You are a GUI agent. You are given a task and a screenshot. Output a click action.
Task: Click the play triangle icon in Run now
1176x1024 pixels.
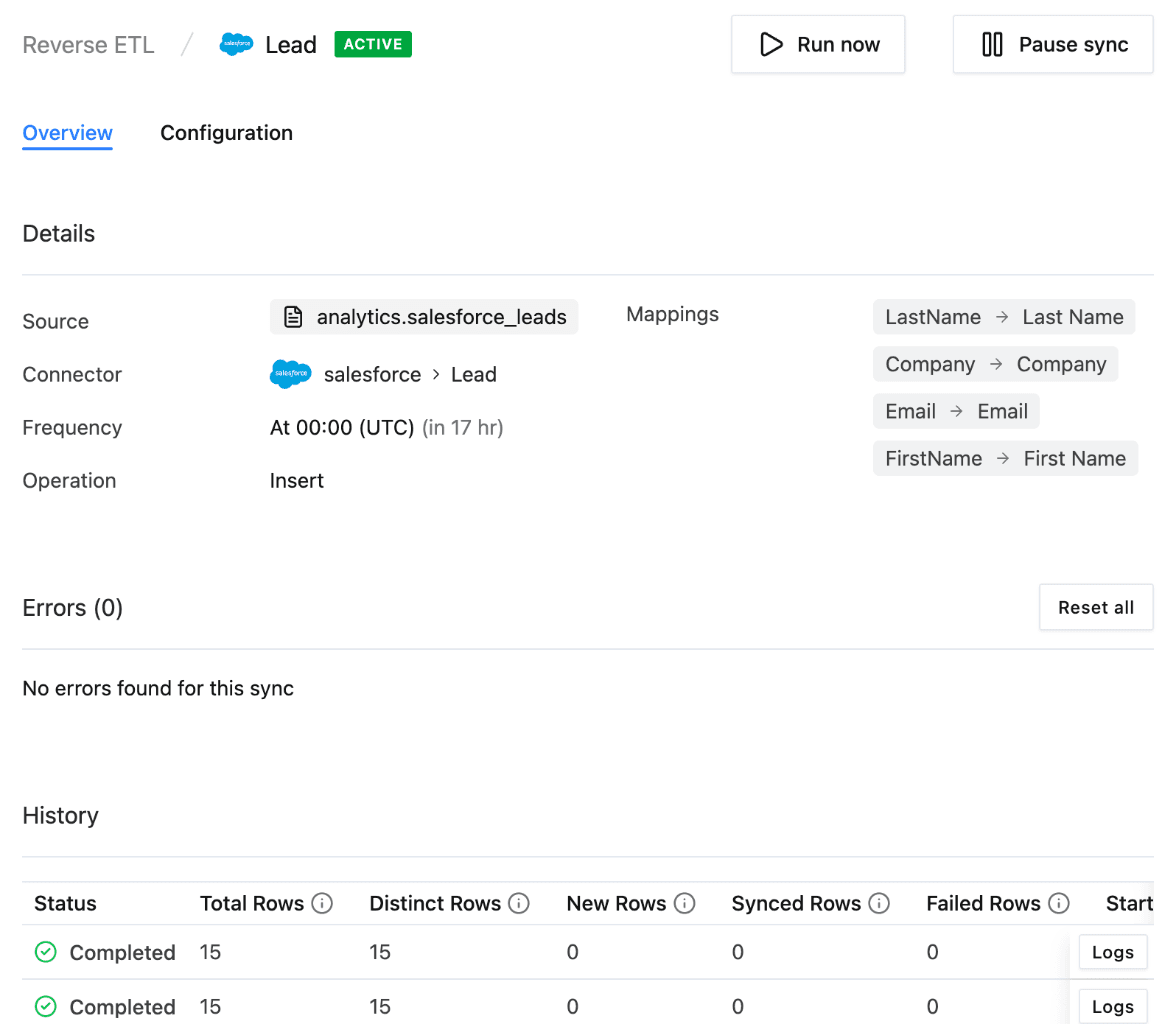coord(771,44)
